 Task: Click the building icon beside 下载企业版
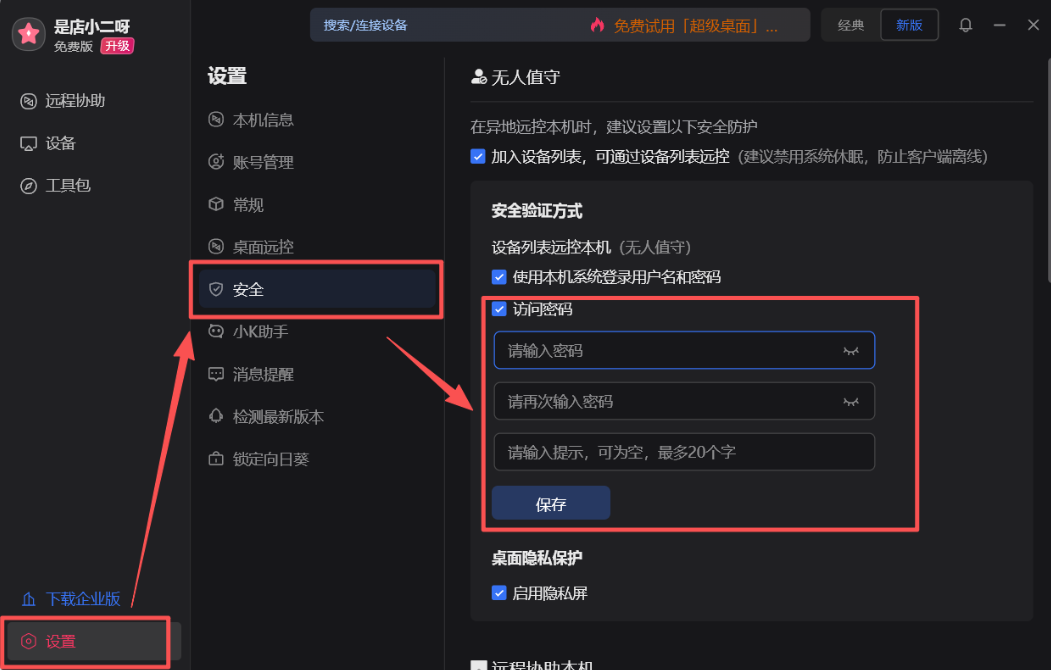(x=28, y=598)
